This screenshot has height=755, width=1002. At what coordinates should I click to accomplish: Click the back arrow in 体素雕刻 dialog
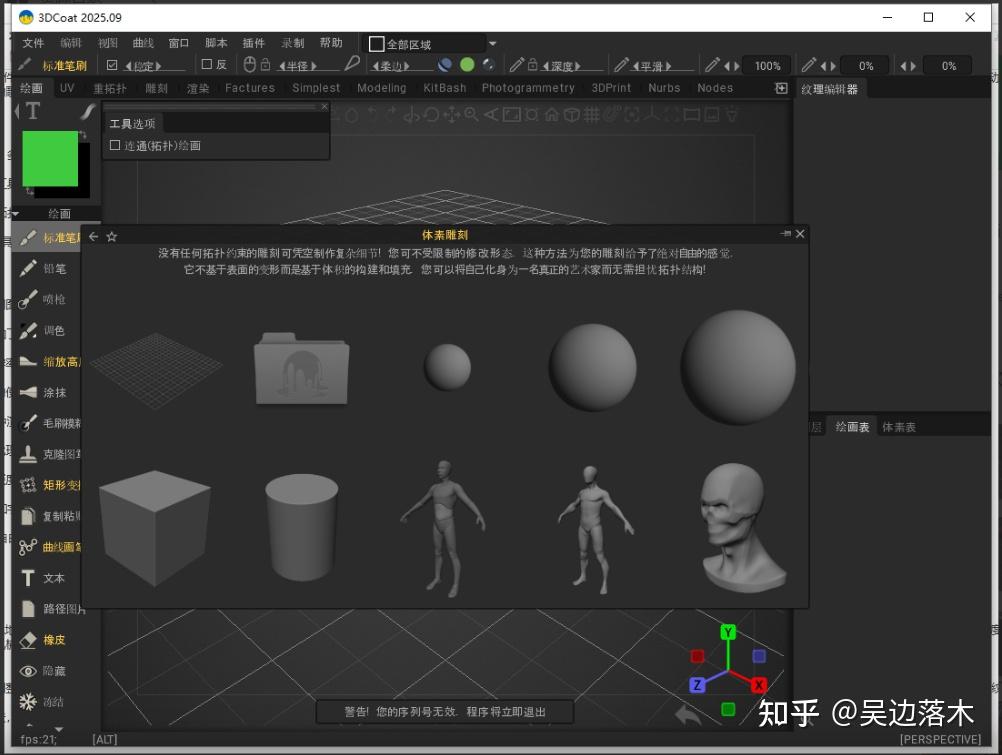pyautogui.click(x=93, y=234)
